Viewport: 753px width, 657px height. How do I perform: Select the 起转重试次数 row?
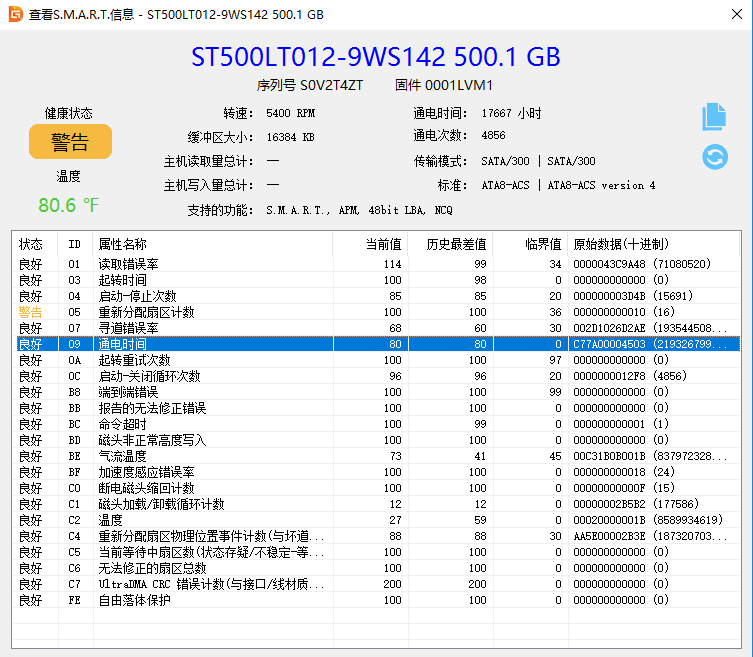pyautogui.click(x=378, y=360)
